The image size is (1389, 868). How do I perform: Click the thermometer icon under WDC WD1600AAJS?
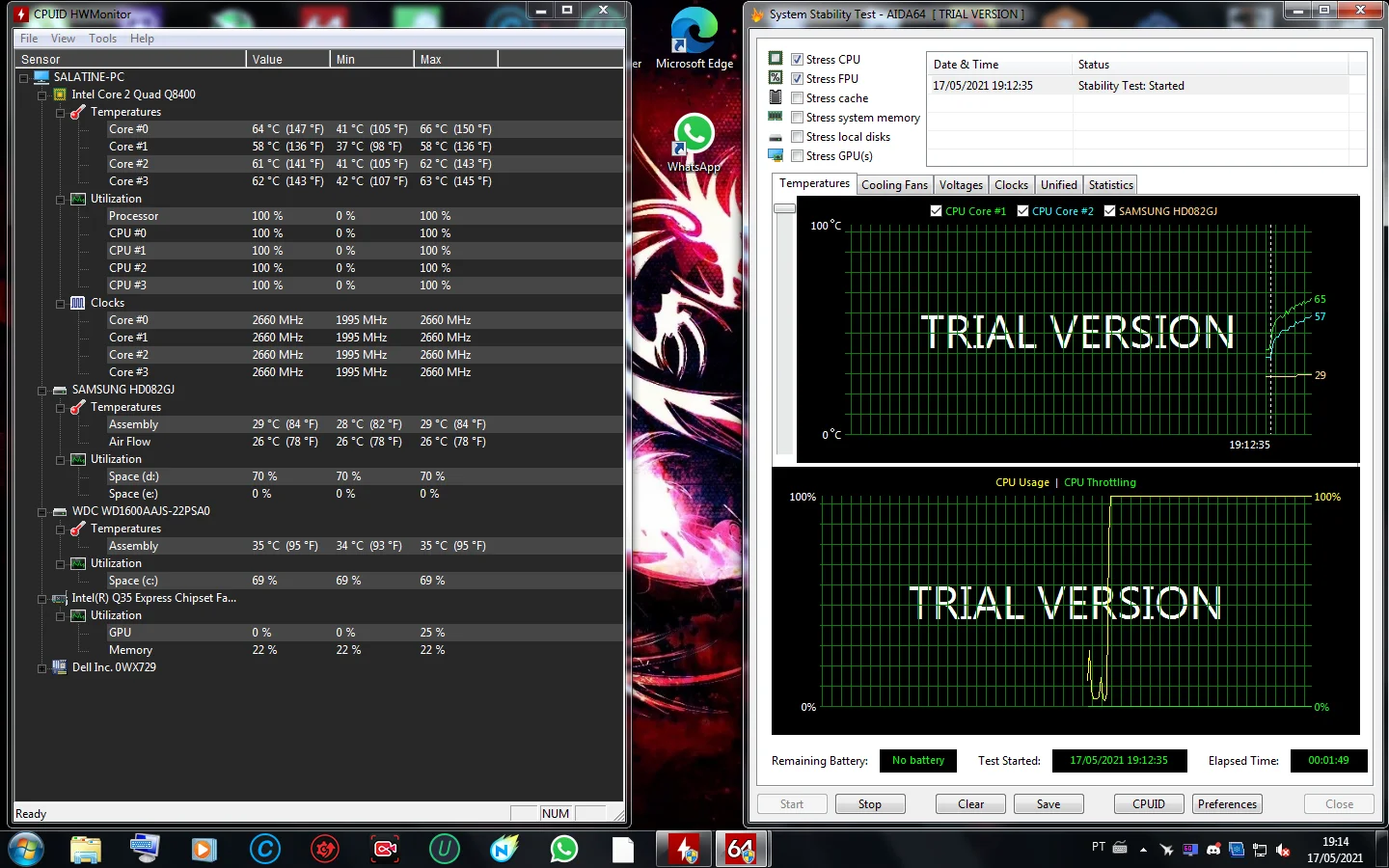(x=78, y=529)
